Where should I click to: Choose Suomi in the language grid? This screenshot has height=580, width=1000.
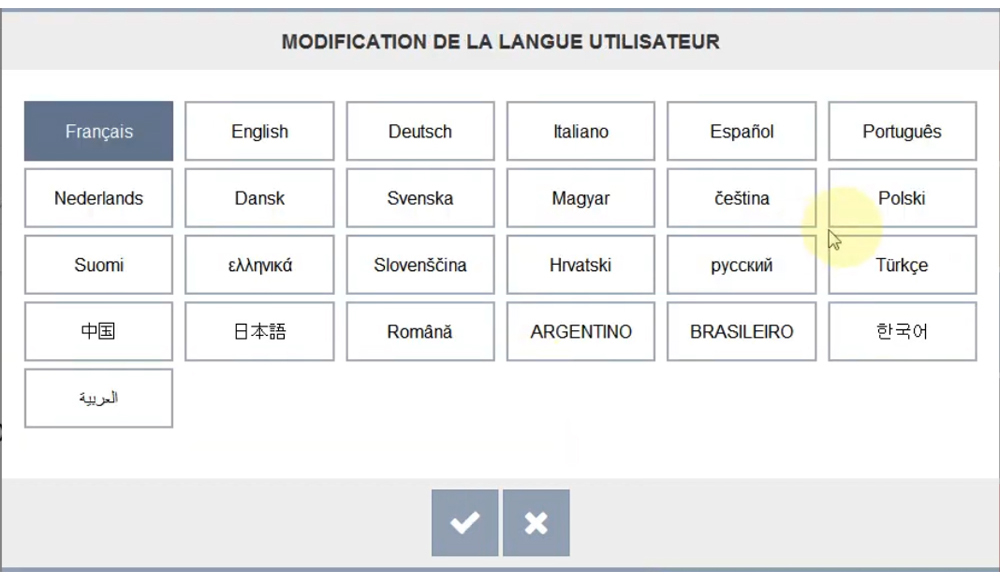coord(99,265)
